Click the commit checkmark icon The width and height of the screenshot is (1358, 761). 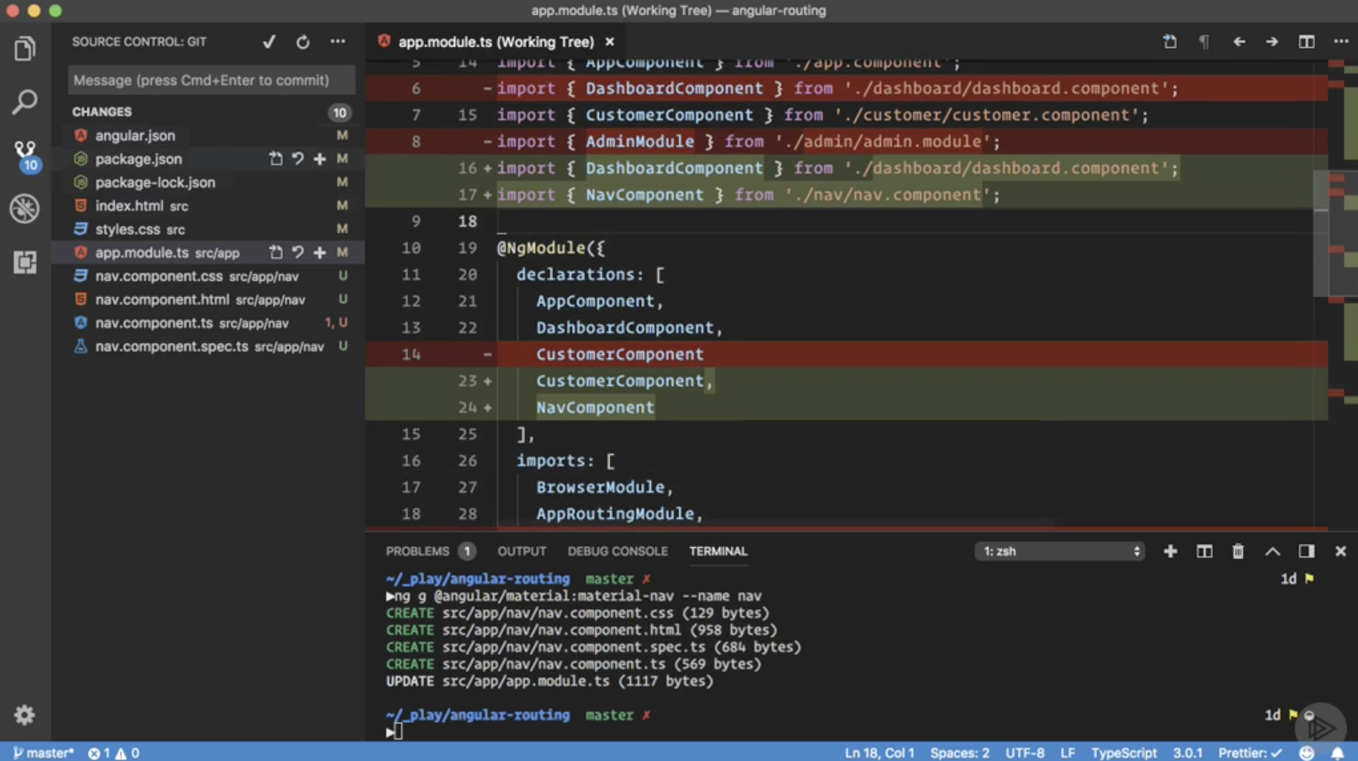point(269,42)
